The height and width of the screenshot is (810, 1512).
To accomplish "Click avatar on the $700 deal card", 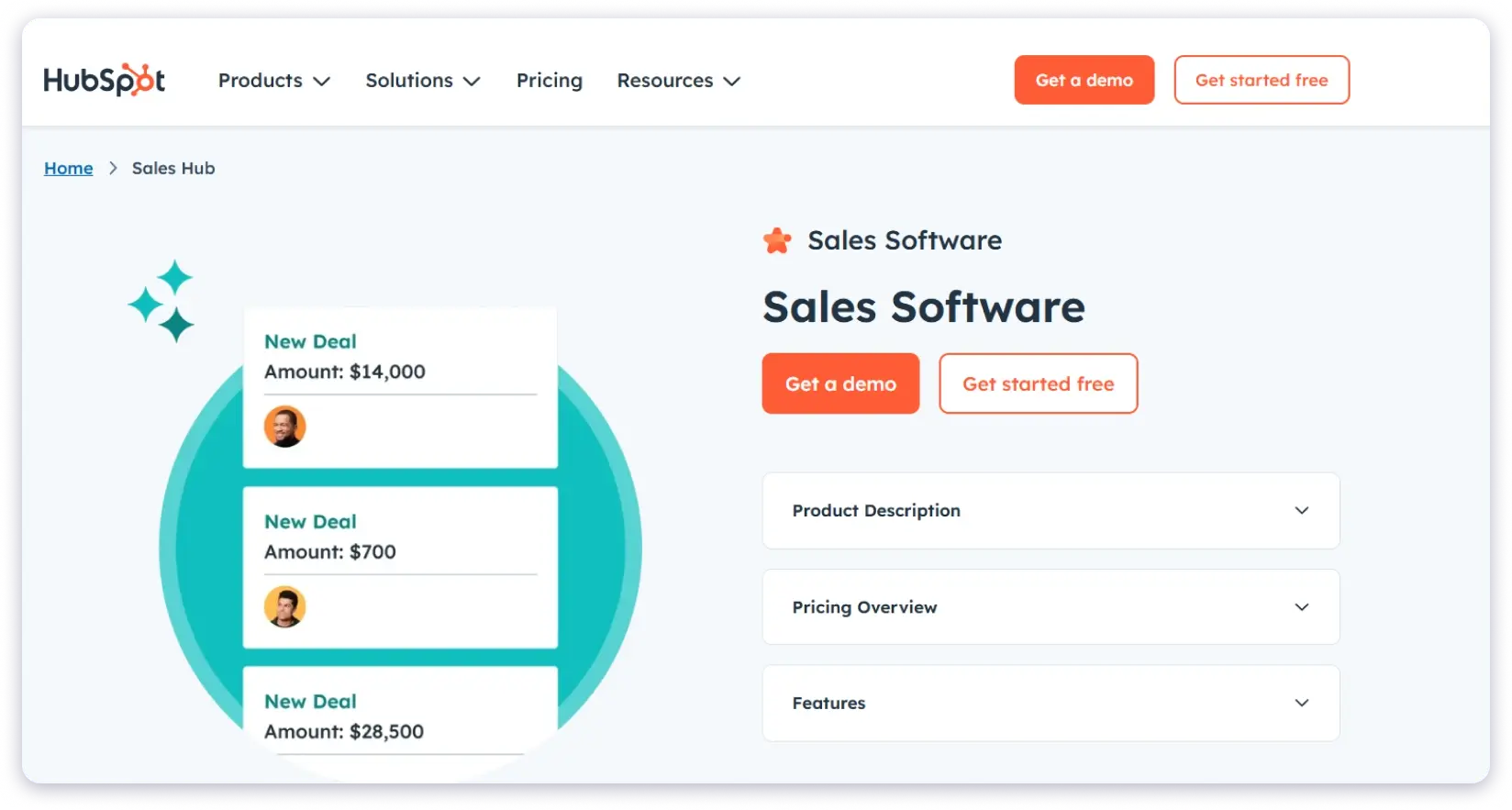I will click(x=284, y=606).
